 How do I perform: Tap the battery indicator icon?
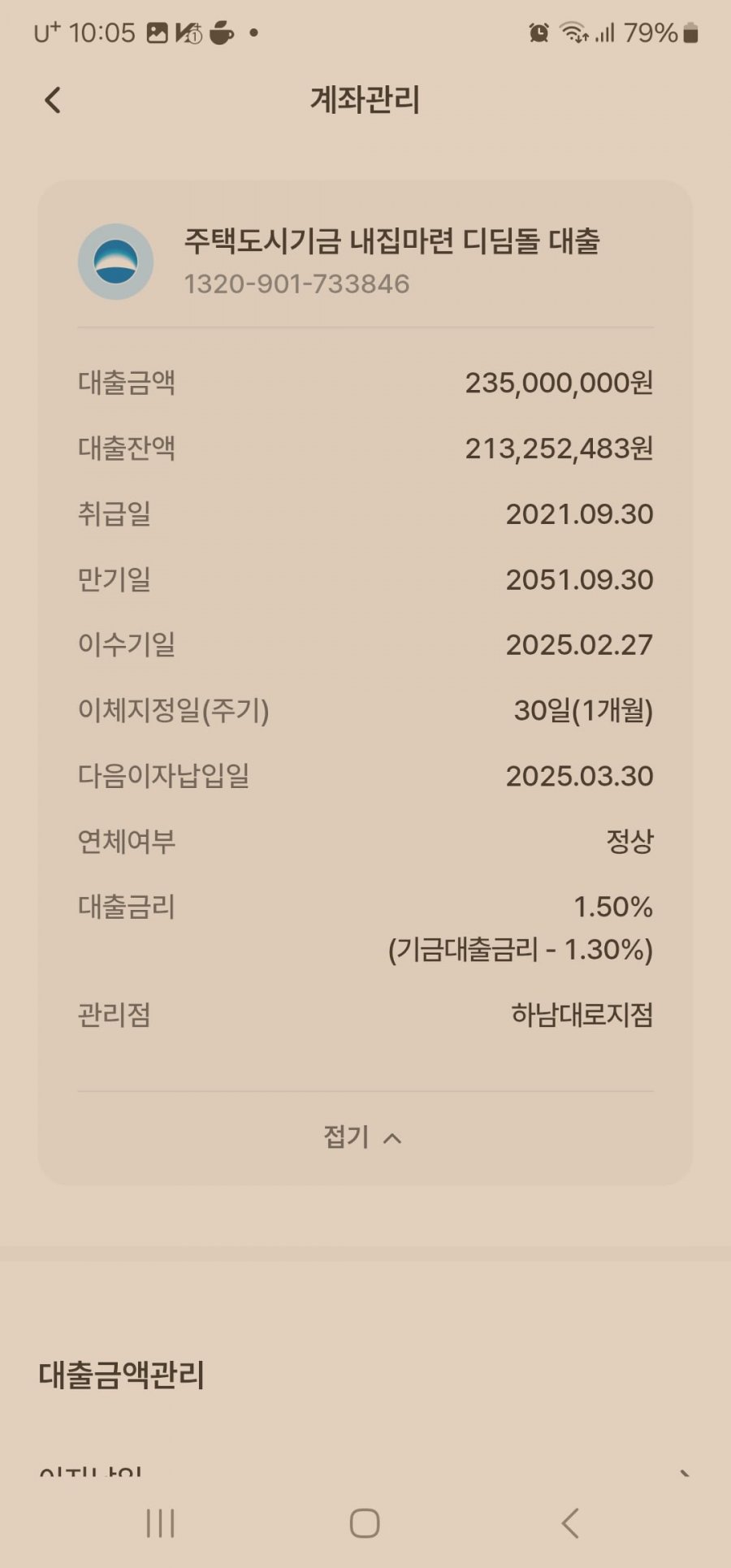690,33
